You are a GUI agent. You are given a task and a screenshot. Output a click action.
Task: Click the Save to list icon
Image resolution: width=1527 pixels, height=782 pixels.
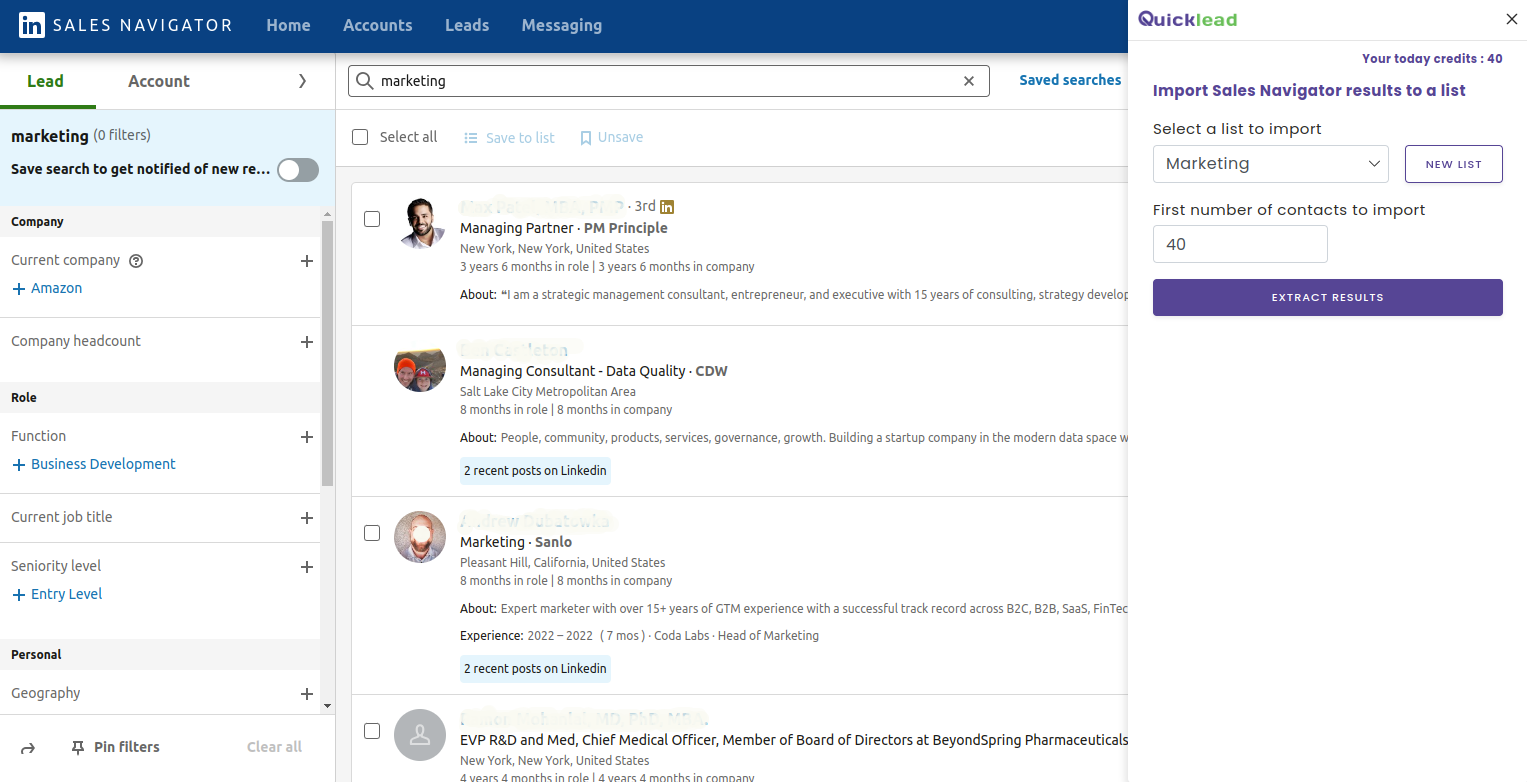pyautogui.click(x=471, y=137)
